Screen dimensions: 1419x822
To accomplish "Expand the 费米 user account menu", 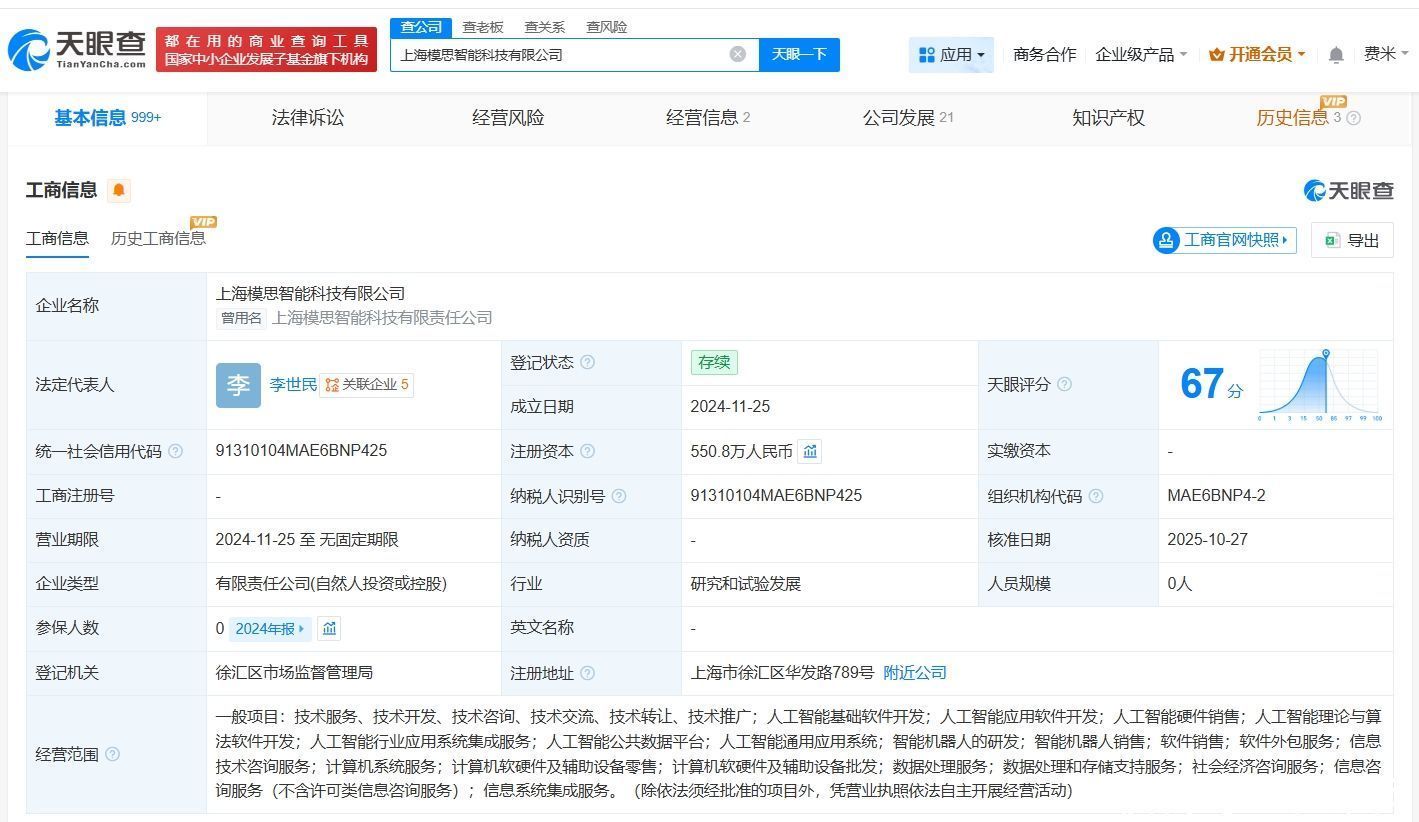I will [1385, 54].
